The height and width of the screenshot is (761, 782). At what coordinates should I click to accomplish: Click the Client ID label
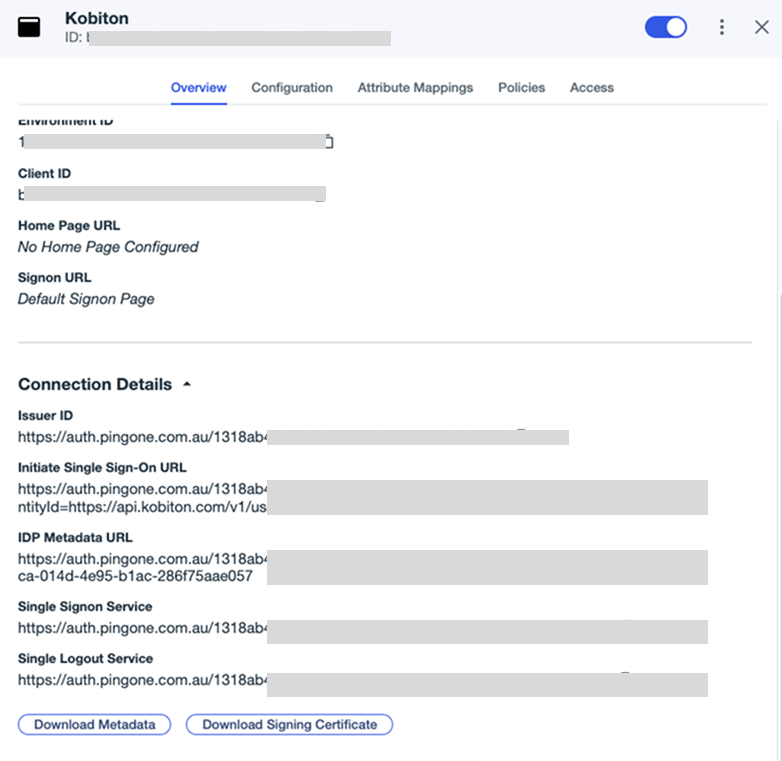[44, 174]
